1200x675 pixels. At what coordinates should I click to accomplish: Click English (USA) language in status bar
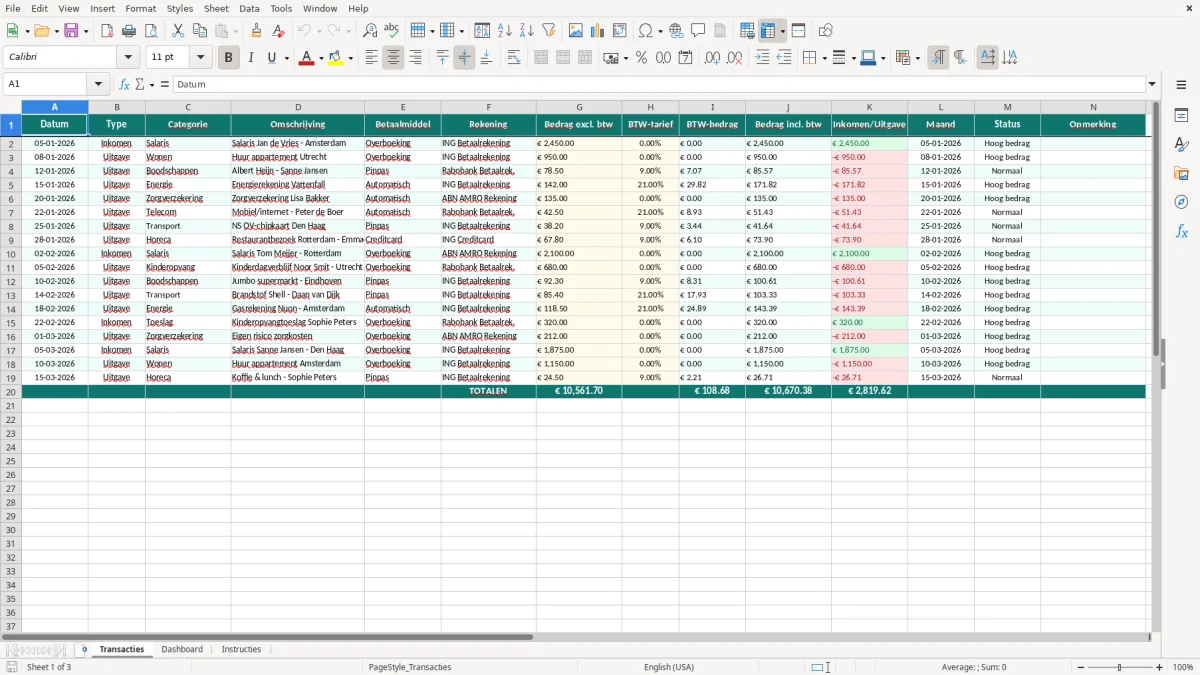(668, 667)
